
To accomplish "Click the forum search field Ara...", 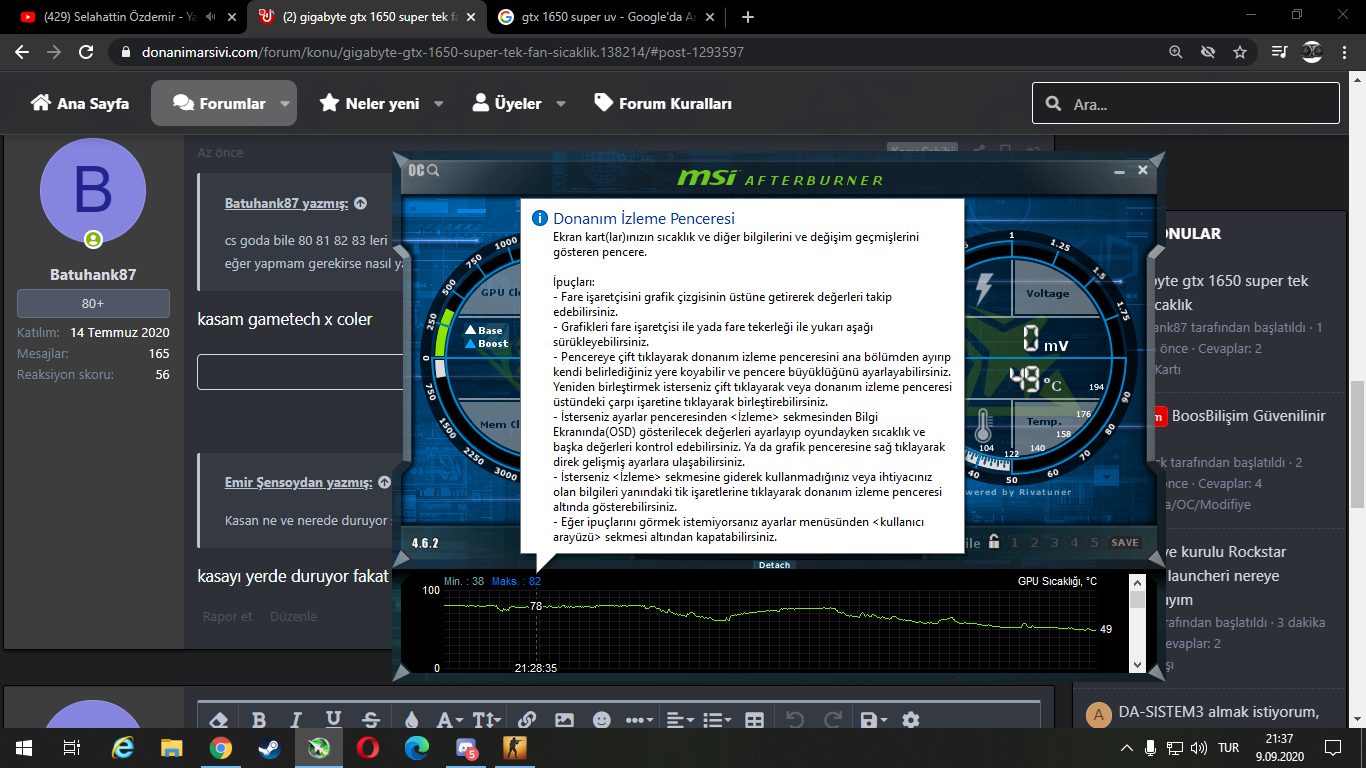I will tap(1186, 103).
